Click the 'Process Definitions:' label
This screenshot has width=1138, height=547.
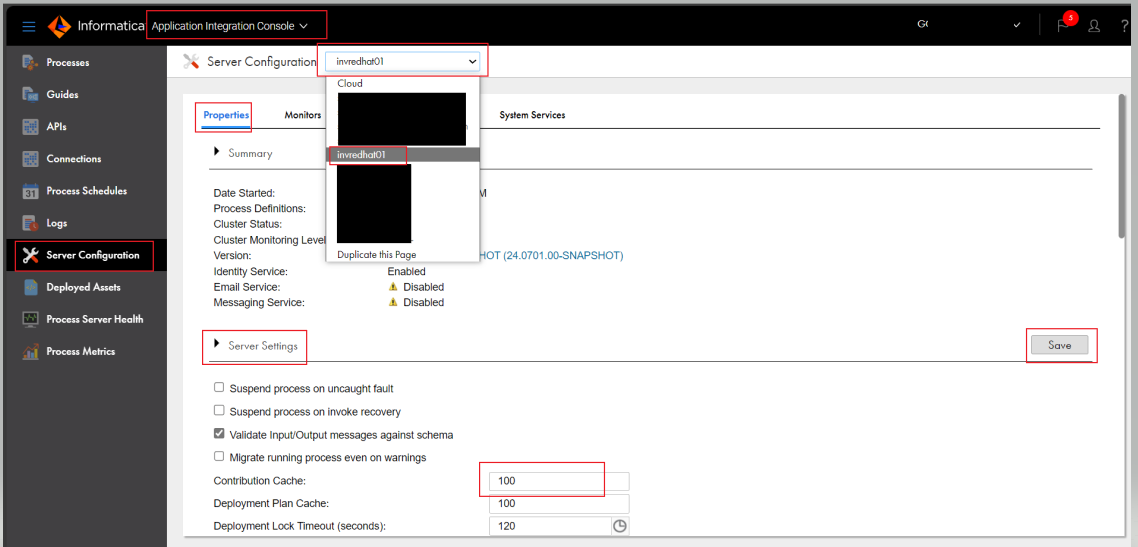pos(259,208)
